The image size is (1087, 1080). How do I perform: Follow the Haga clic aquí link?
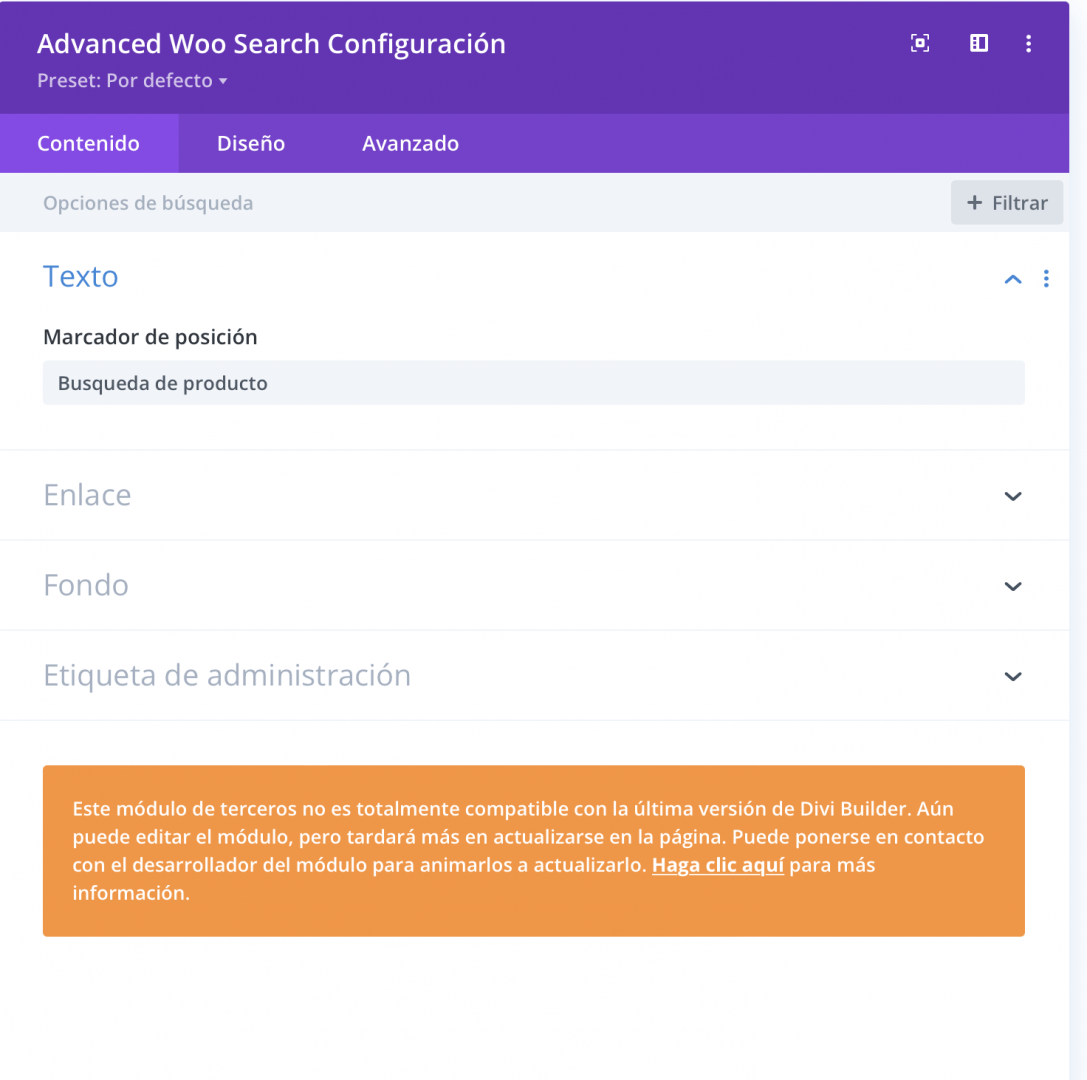click(x=718, y=865)
